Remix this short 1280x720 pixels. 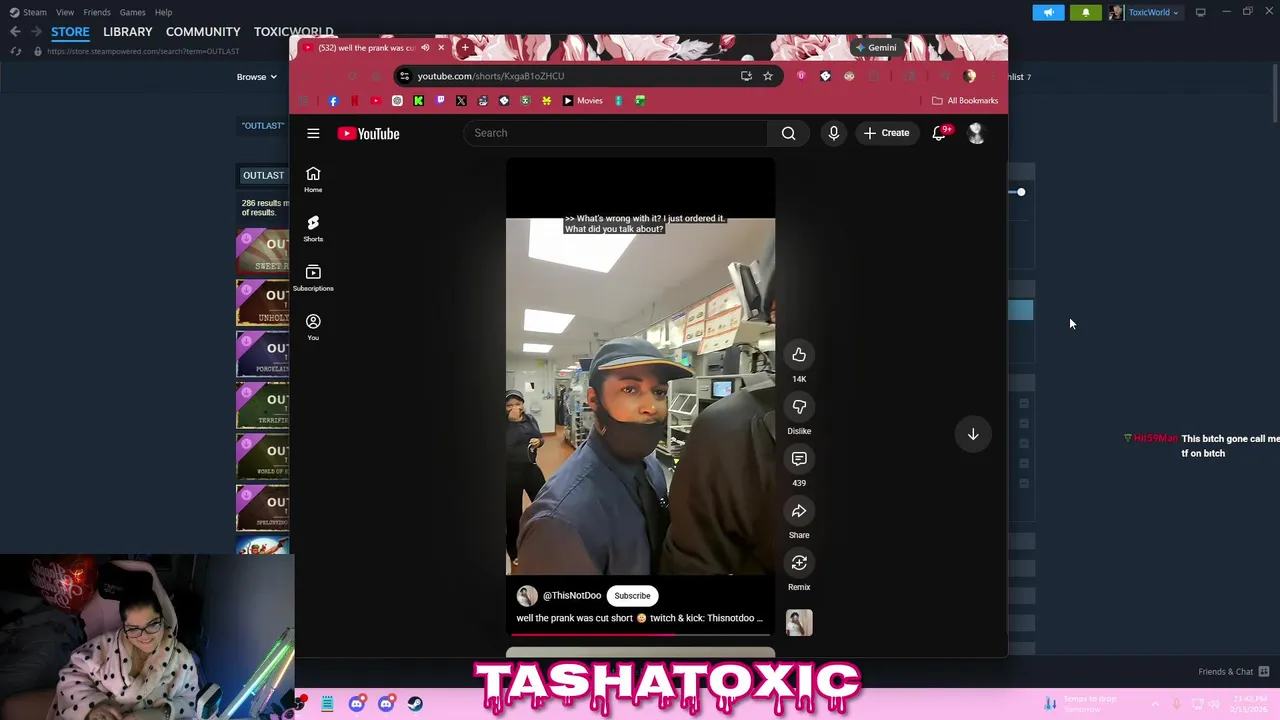click(x=799, y=563)
